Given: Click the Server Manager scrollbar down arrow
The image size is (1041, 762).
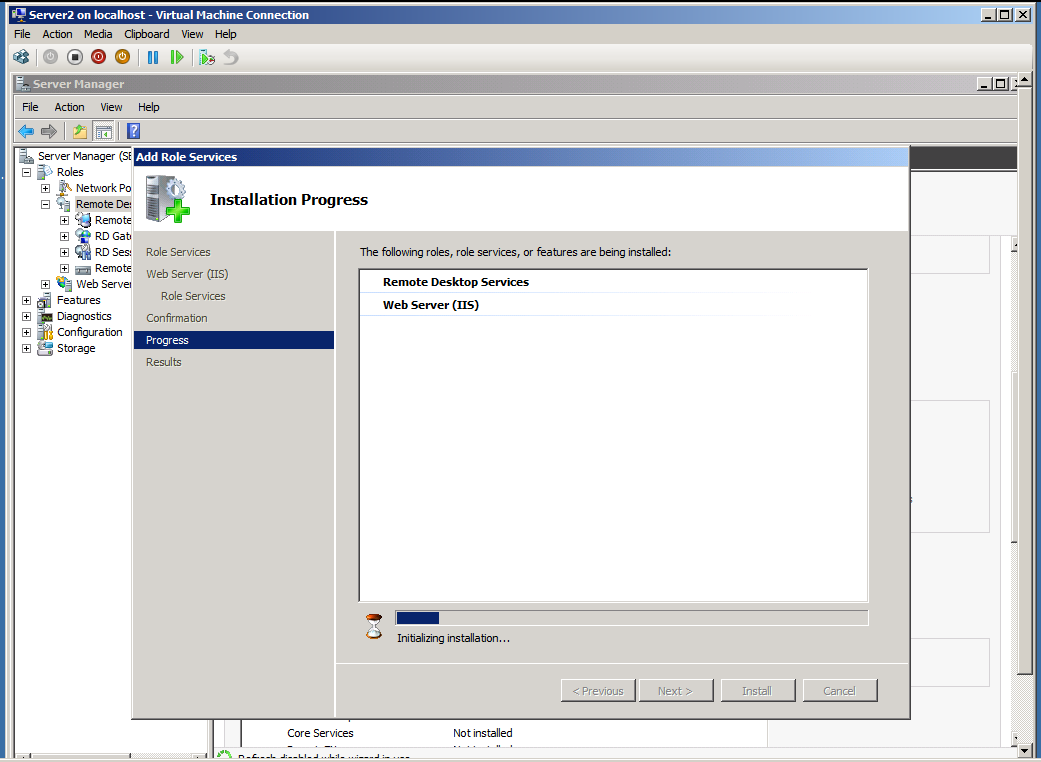Looking at the screenshot, I should pyautogui.click(x=1014, y=738).
